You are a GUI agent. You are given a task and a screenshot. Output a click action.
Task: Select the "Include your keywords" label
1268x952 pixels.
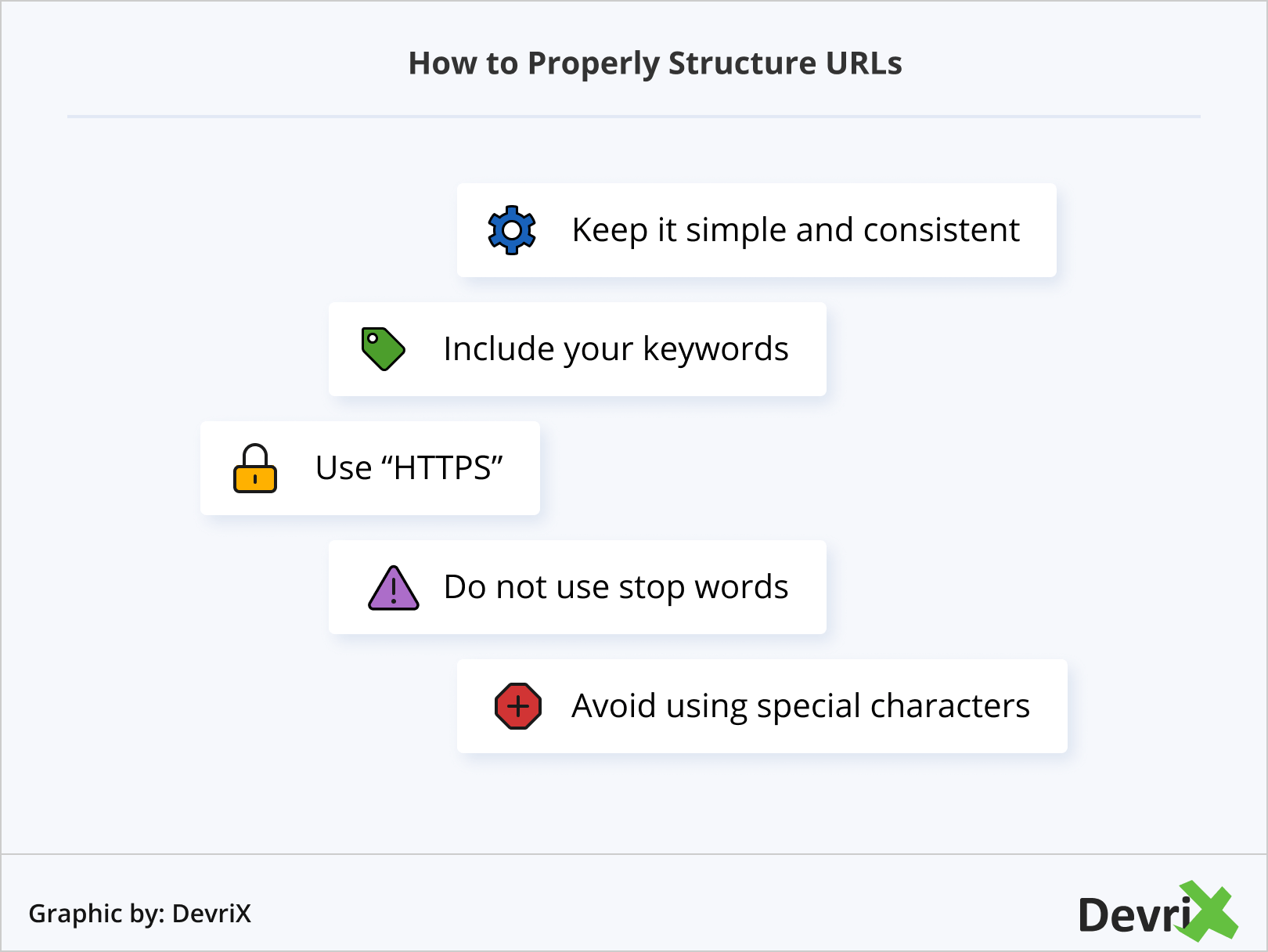[616, 349]
